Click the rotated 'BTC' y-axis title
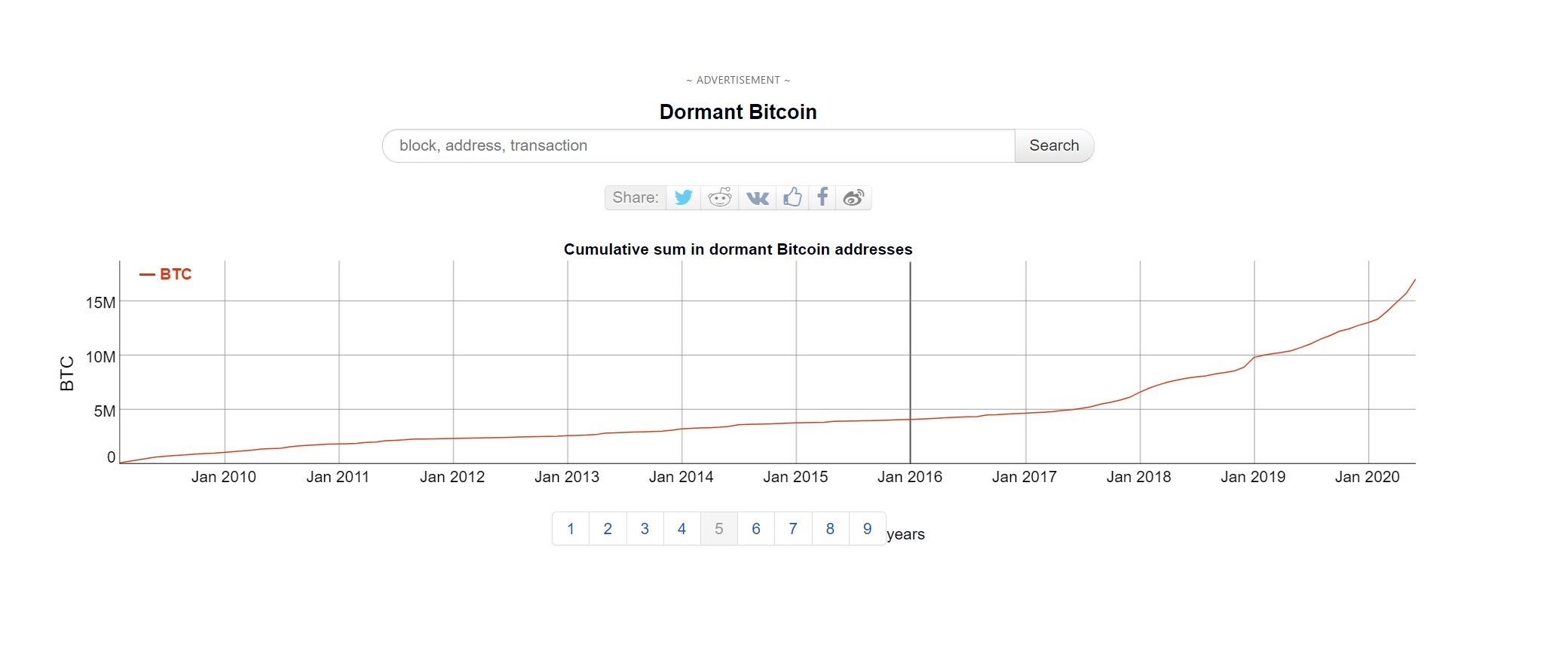1568x666 pixels. pos(67,374)
